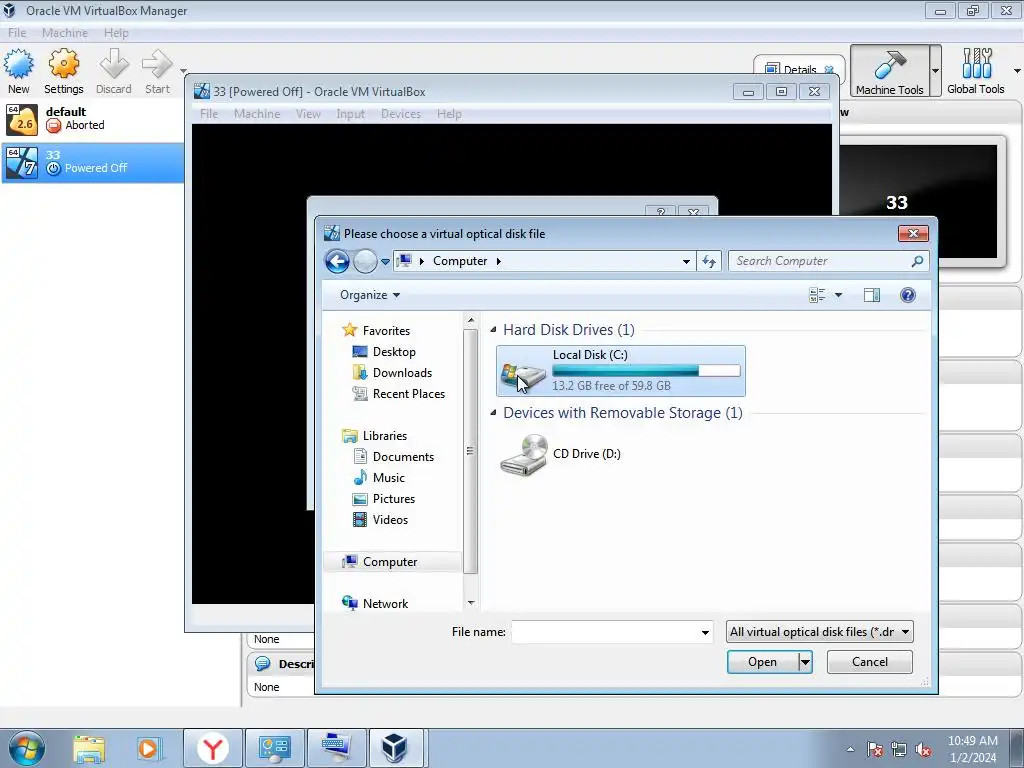Collapse Devices with Removable Storage group
The height and width of the screenshot is (768, 1024).
493,413
